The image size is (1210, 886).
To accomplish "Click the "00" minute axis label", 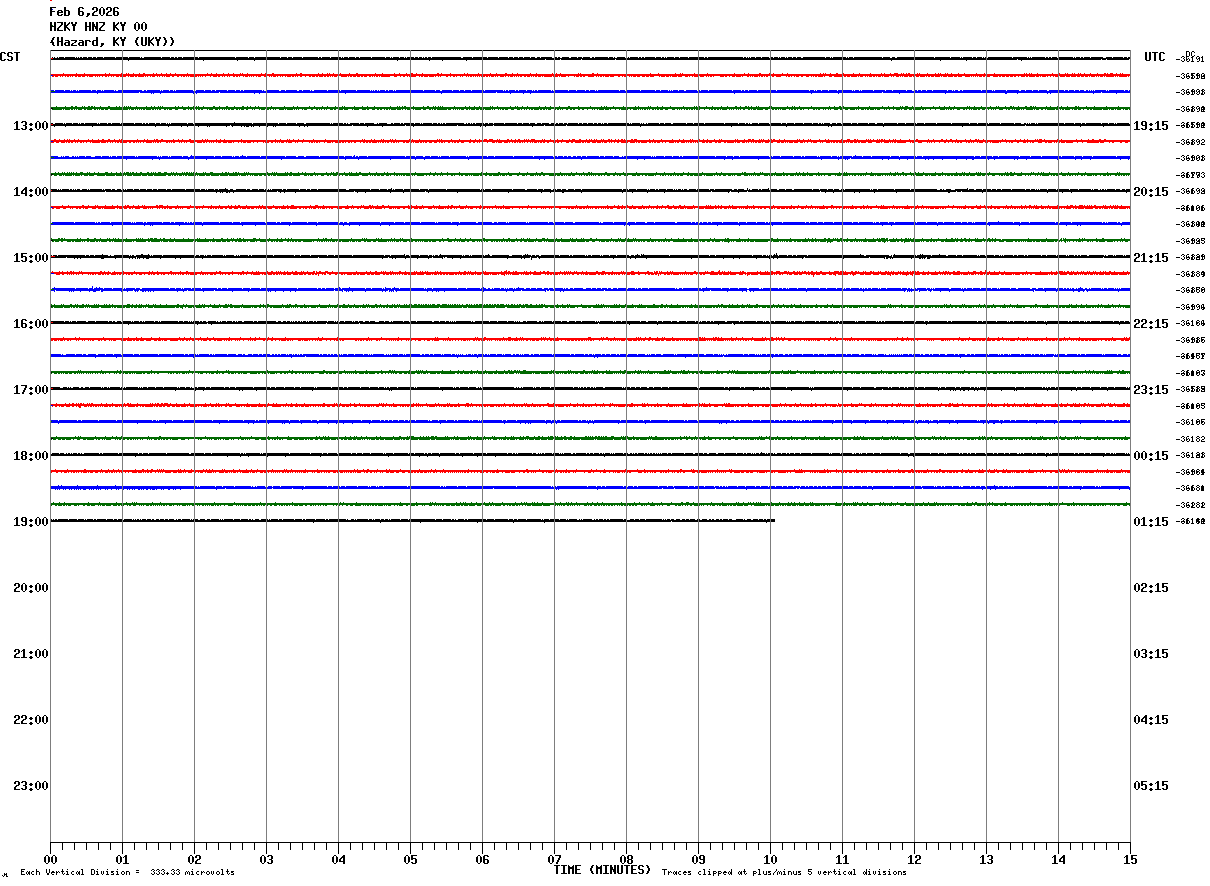I will (x=50, y=860).
